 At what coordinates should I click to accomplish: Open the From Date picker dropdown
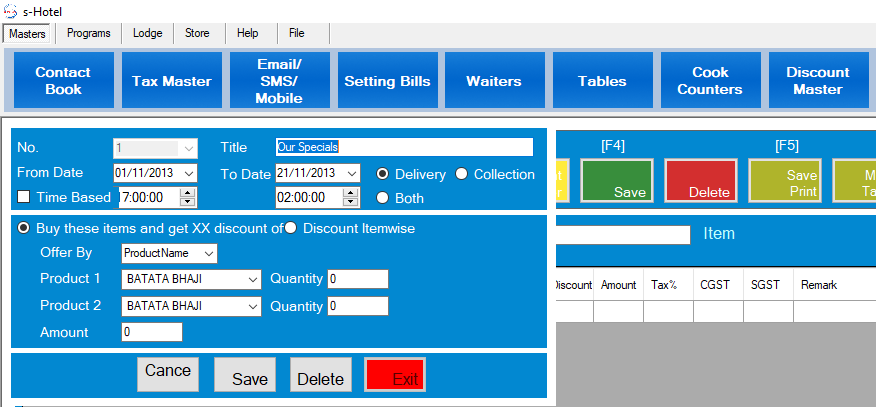[x=189, y=173]
